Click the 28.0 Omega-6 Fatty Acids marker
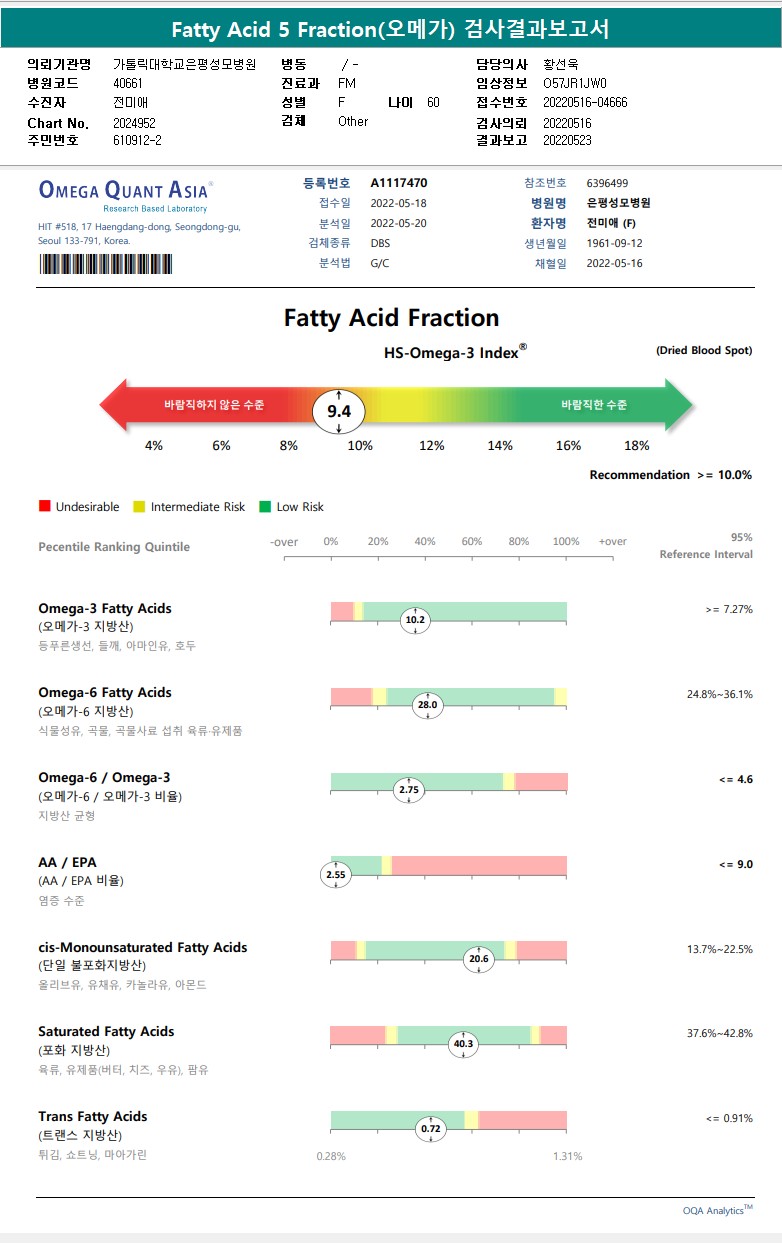 click(428, 705)
